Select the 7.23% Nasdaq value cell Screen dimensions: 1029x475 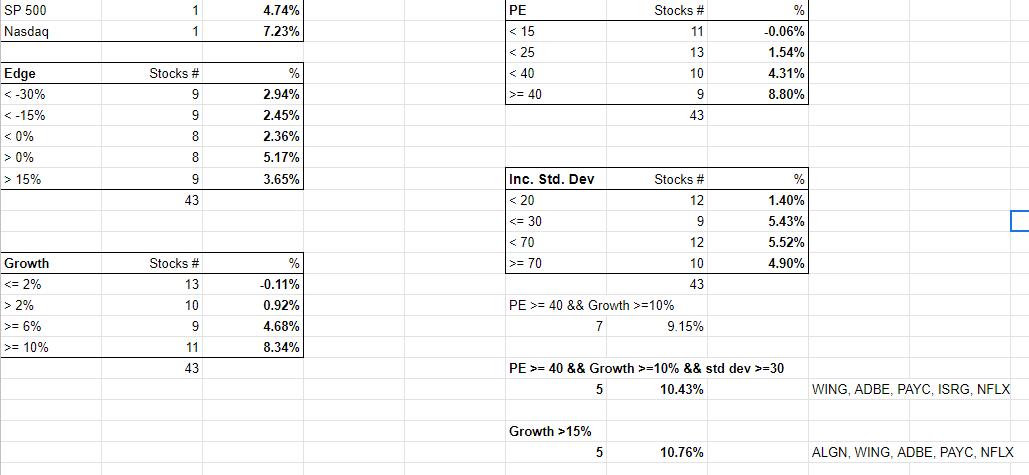point(254,31)
